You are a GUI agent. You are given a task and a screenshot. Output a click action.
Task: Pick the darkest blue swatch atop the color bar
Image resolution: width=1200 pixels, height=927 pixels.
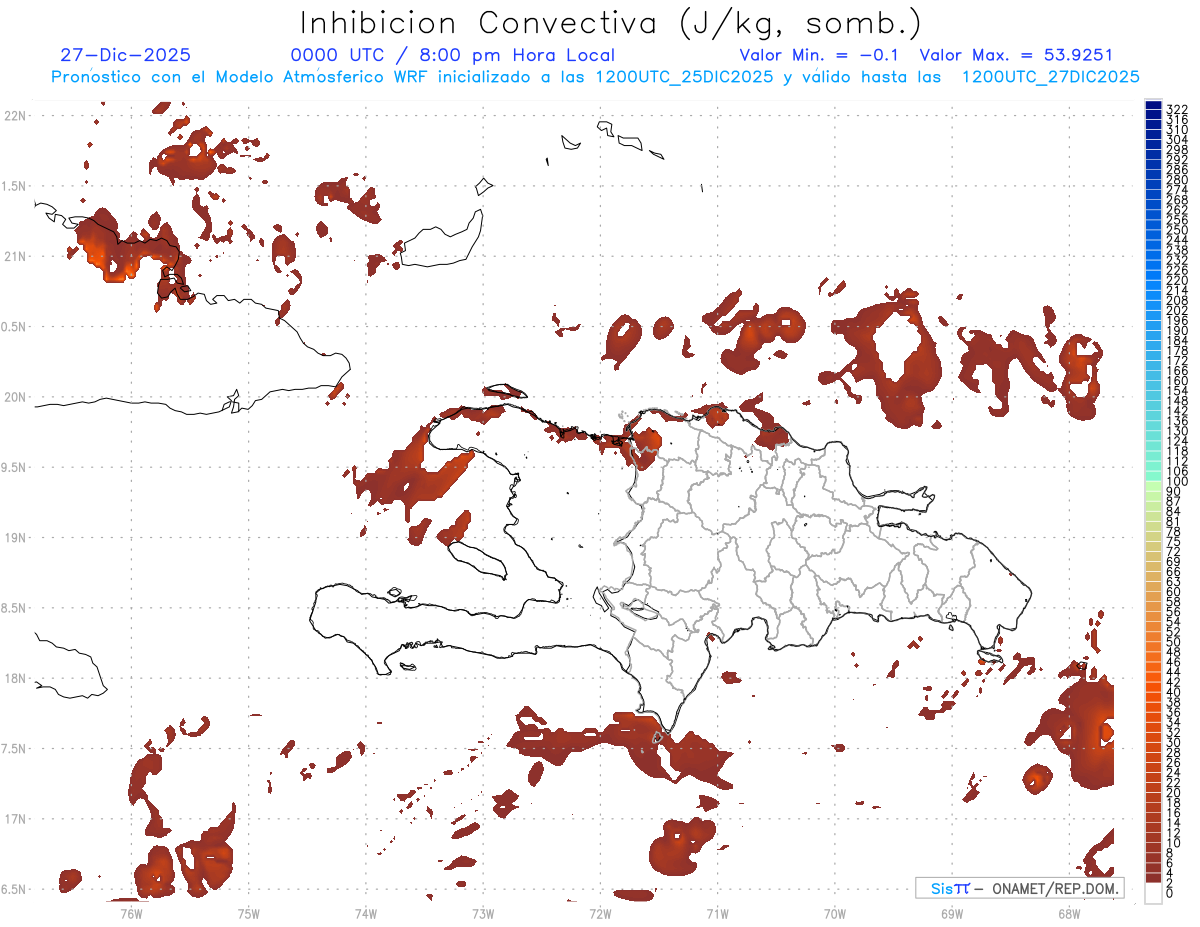click(x=1153, y=106)
